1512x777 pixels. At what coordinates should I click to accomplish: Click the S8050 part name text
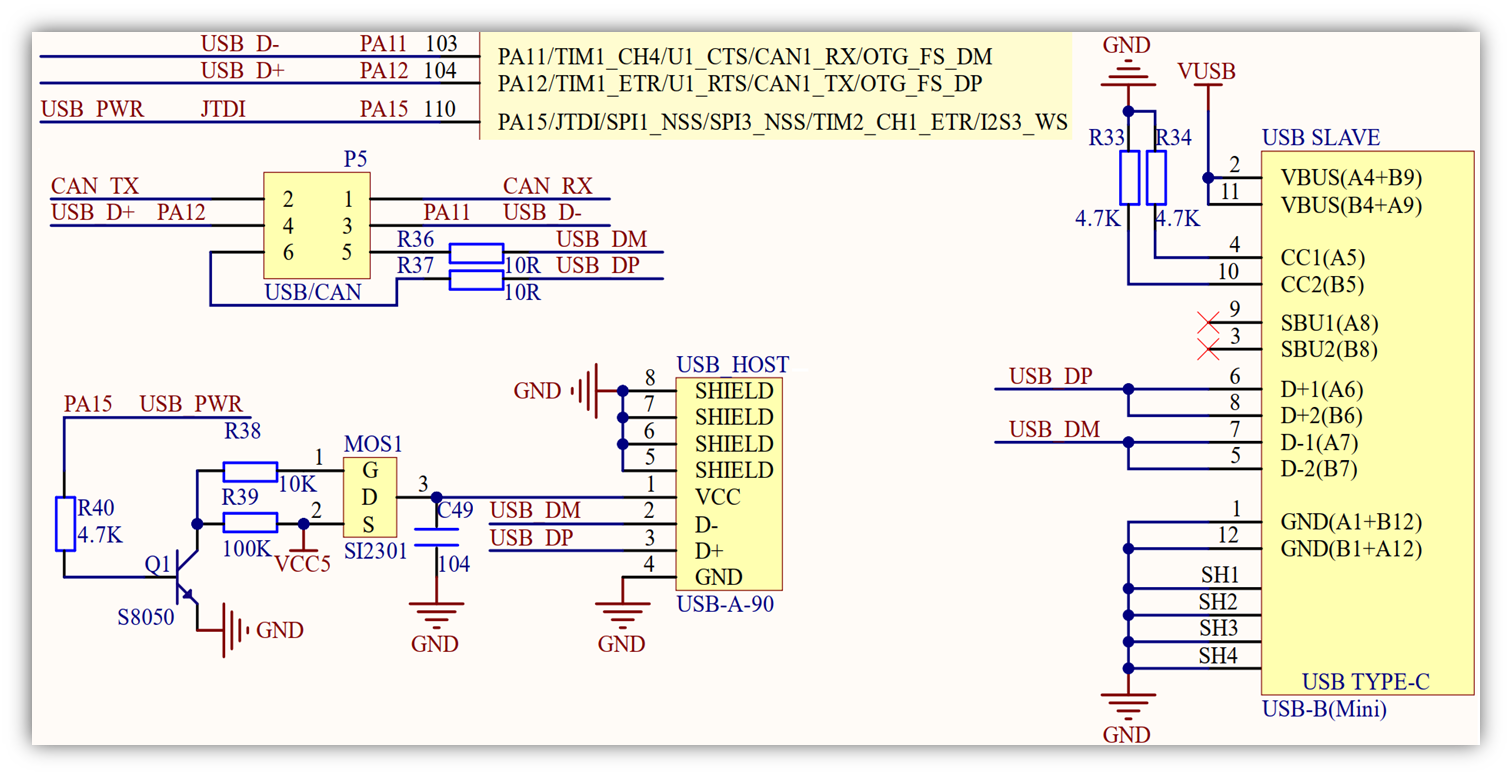146,617
